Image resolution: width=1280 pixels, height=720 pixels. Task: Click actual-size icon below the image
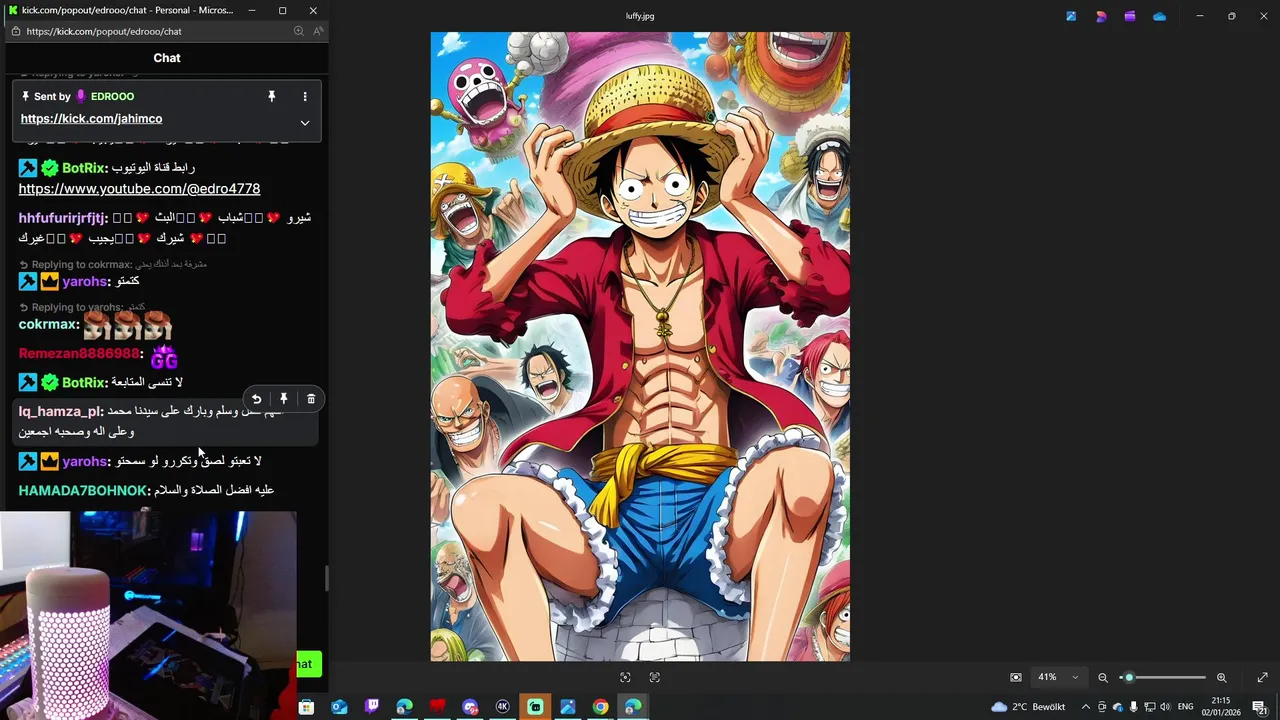tap(655, 677)
